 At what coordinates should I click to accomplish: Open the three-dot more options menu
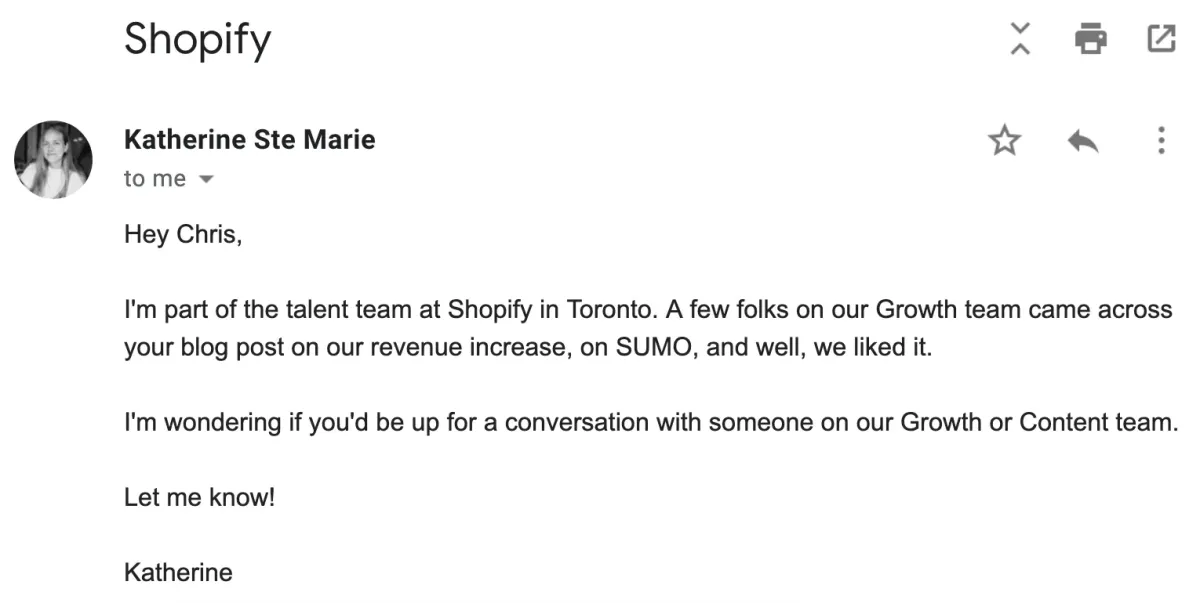point(1160,141)
